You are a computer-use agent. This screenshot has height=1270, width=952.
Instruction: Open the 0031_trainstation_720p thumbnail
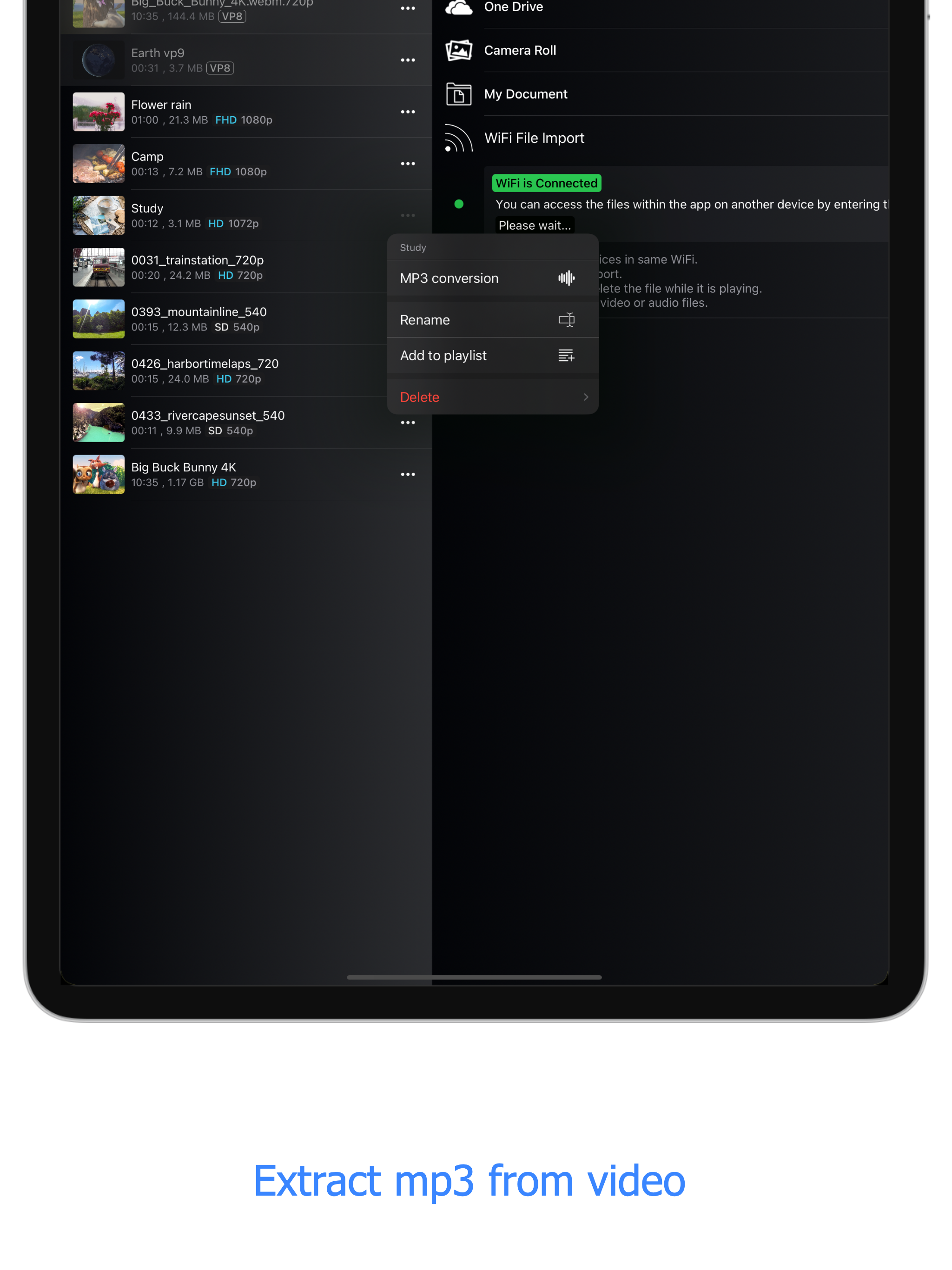99,268
